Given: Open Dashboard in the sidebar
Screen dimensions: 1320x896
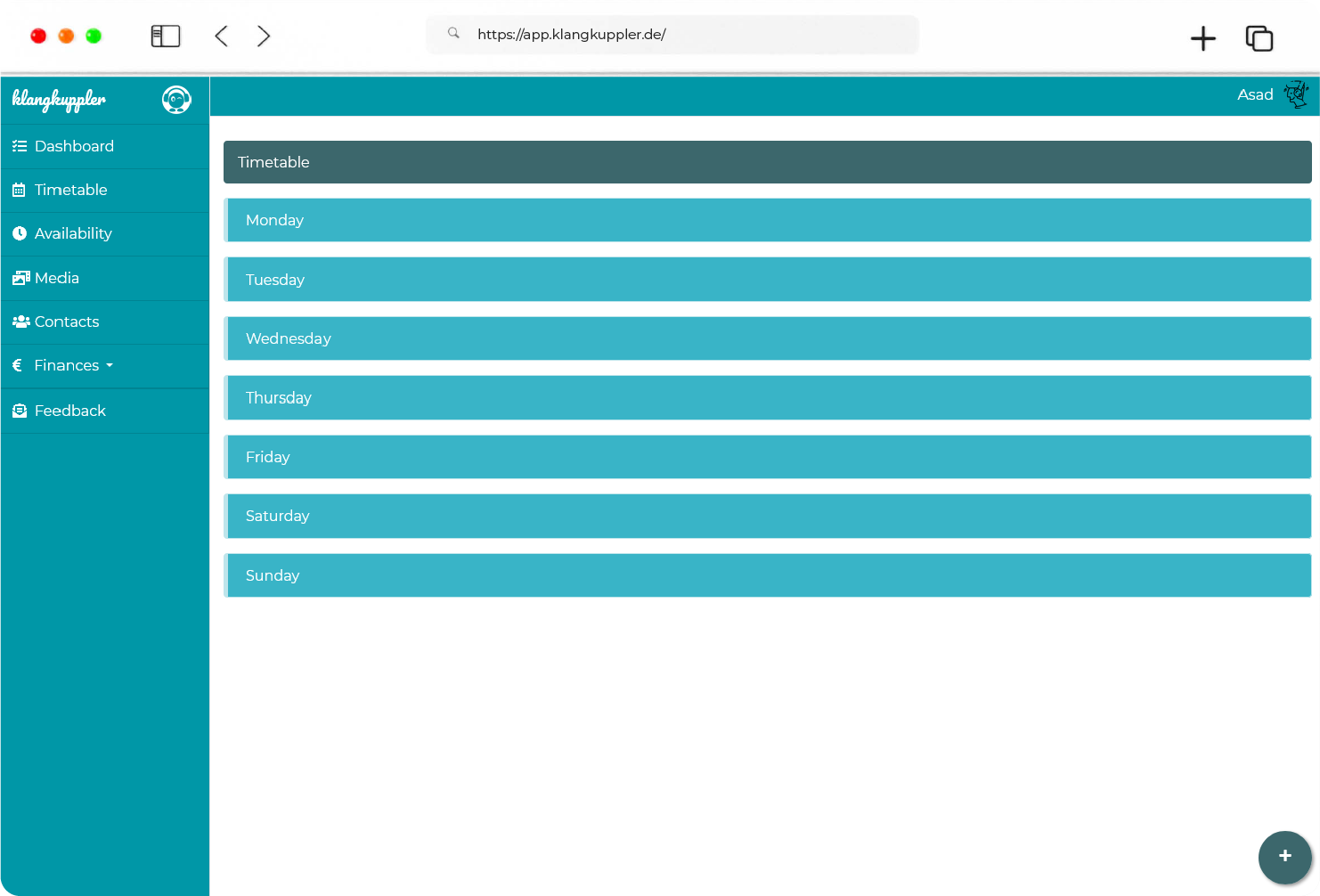Looking at the screenshot, I should point(74,146).
